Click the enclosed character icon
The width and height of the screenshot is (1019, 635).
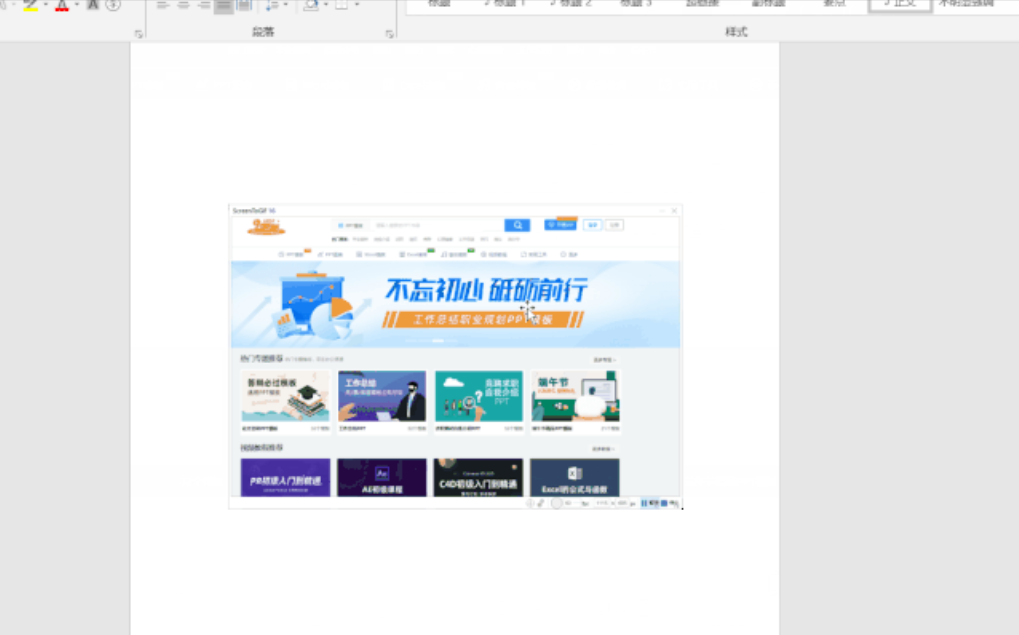point(113,5)
